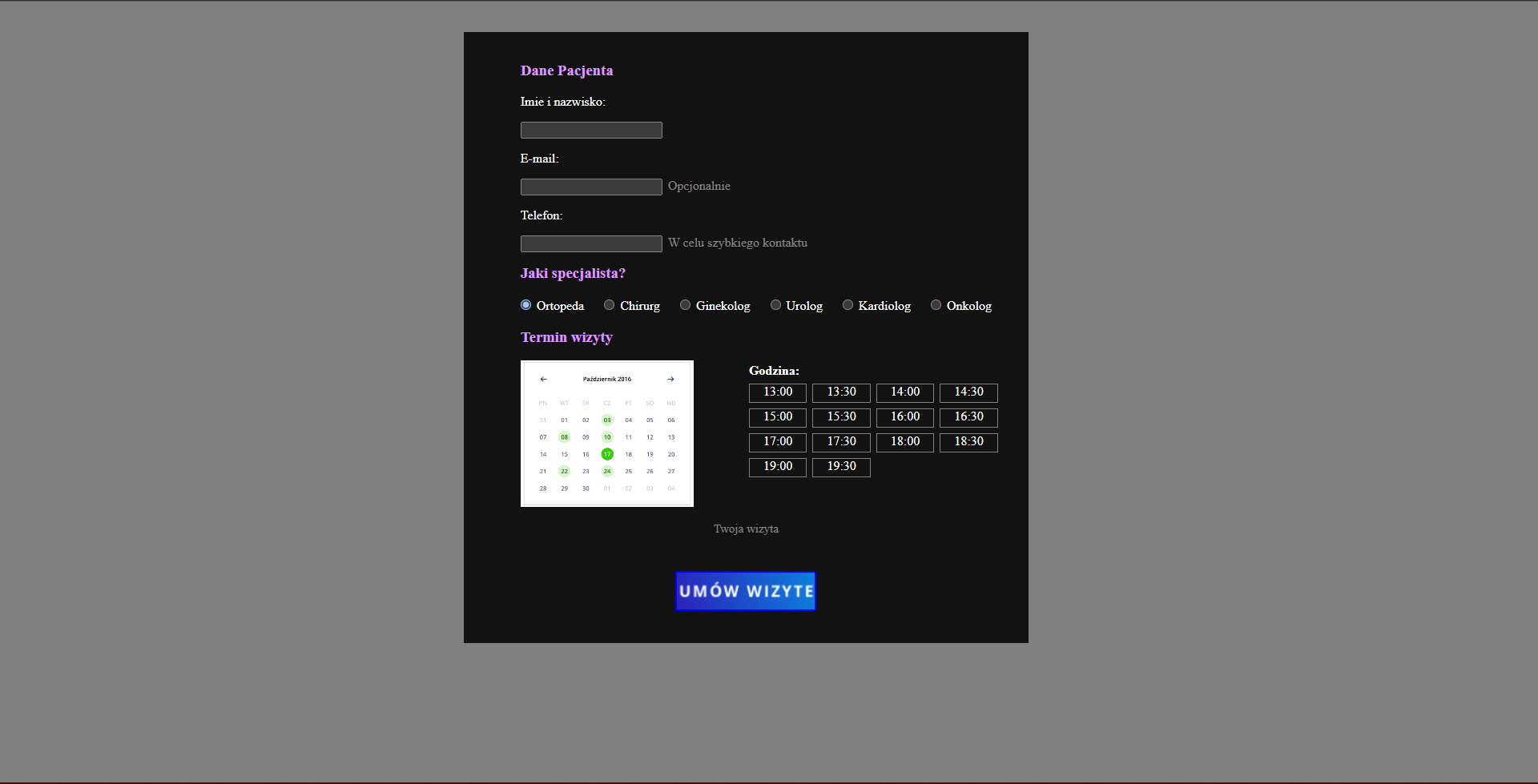Choose Urolog as specialist
The image size is (1538, 784).
775,305
